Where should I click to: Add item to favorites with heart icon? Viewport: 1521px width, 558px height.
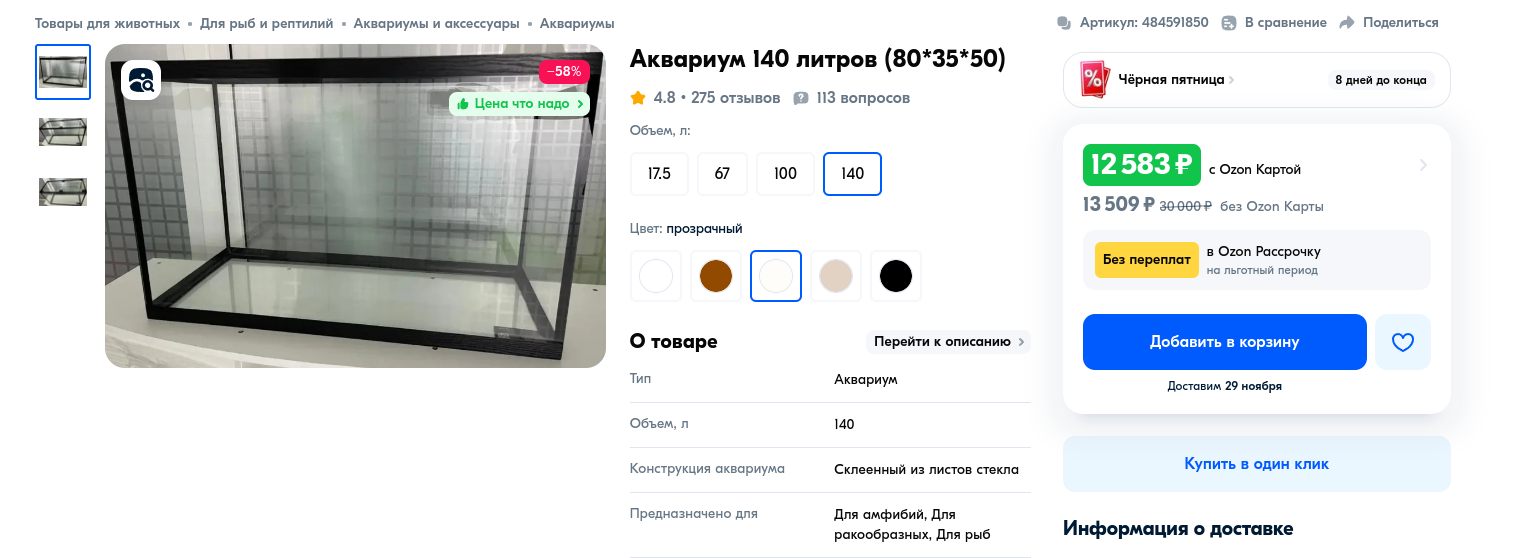(1403, 342)
